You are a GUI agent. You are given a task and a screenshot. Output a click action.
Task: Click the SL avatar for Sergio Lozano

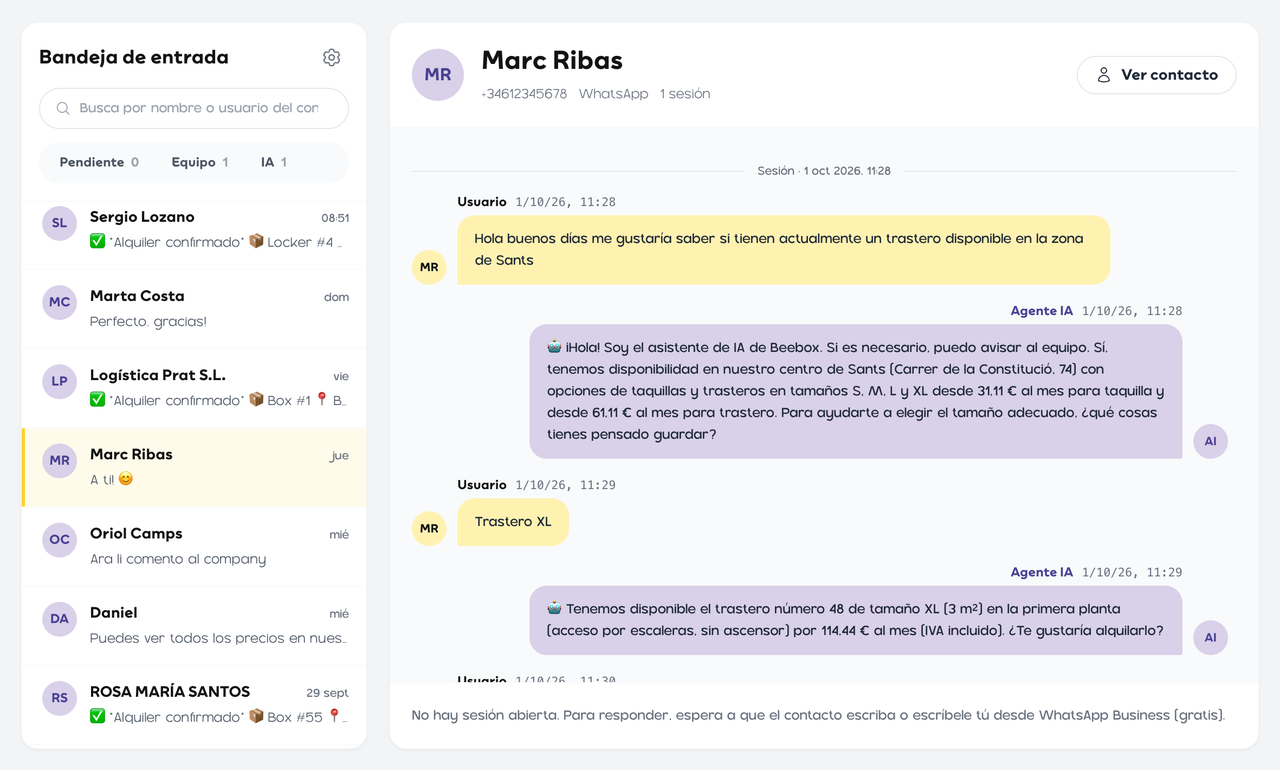[x=59, y=223]
